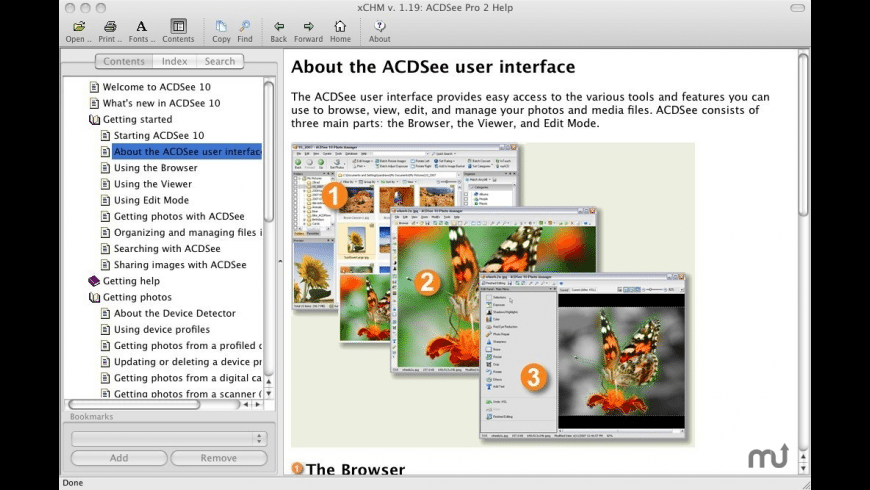Expand the Getting help book icon
Screen dimensions: 870x490
click(x=94, y=281)
